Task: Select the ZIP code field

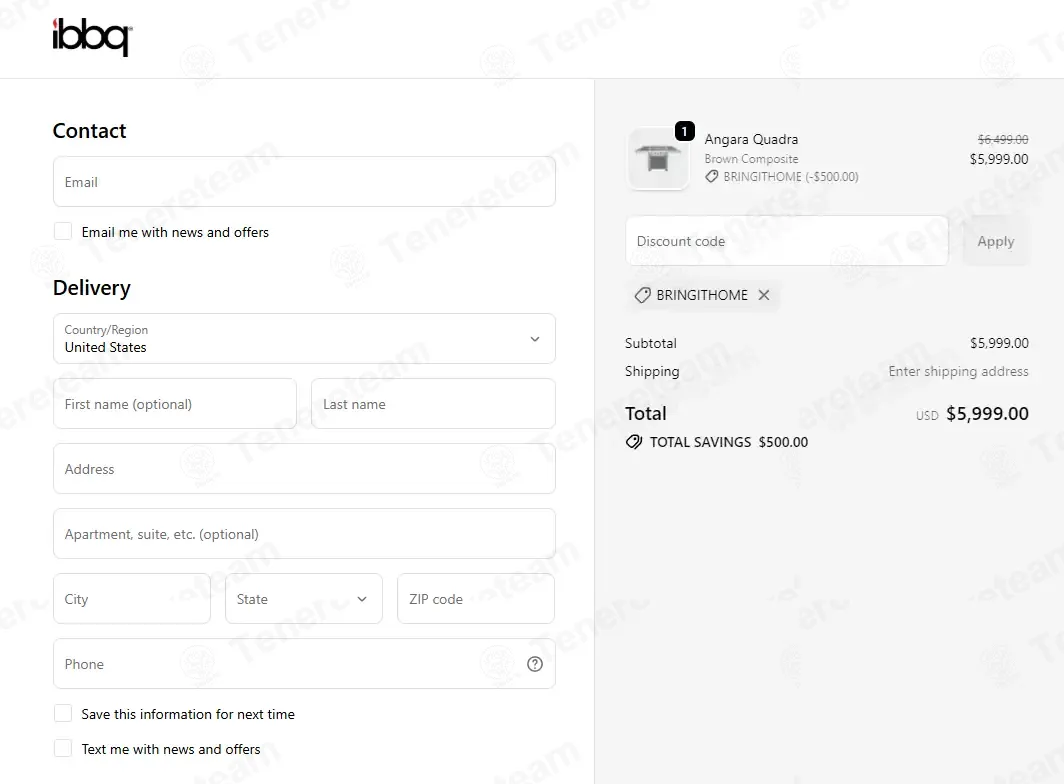Action: click(x=476, y=599)
